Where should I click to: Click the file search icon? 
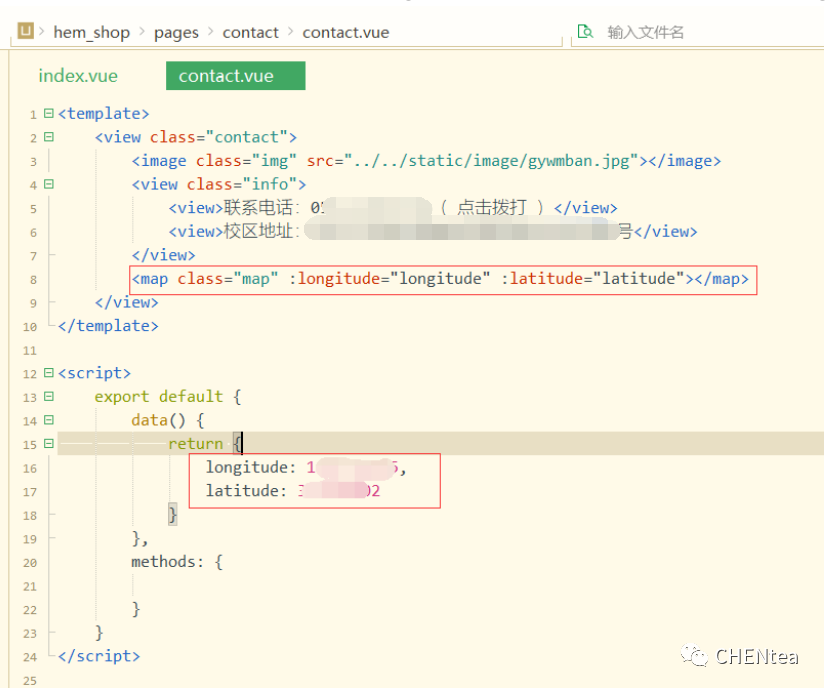coord(585,32)
